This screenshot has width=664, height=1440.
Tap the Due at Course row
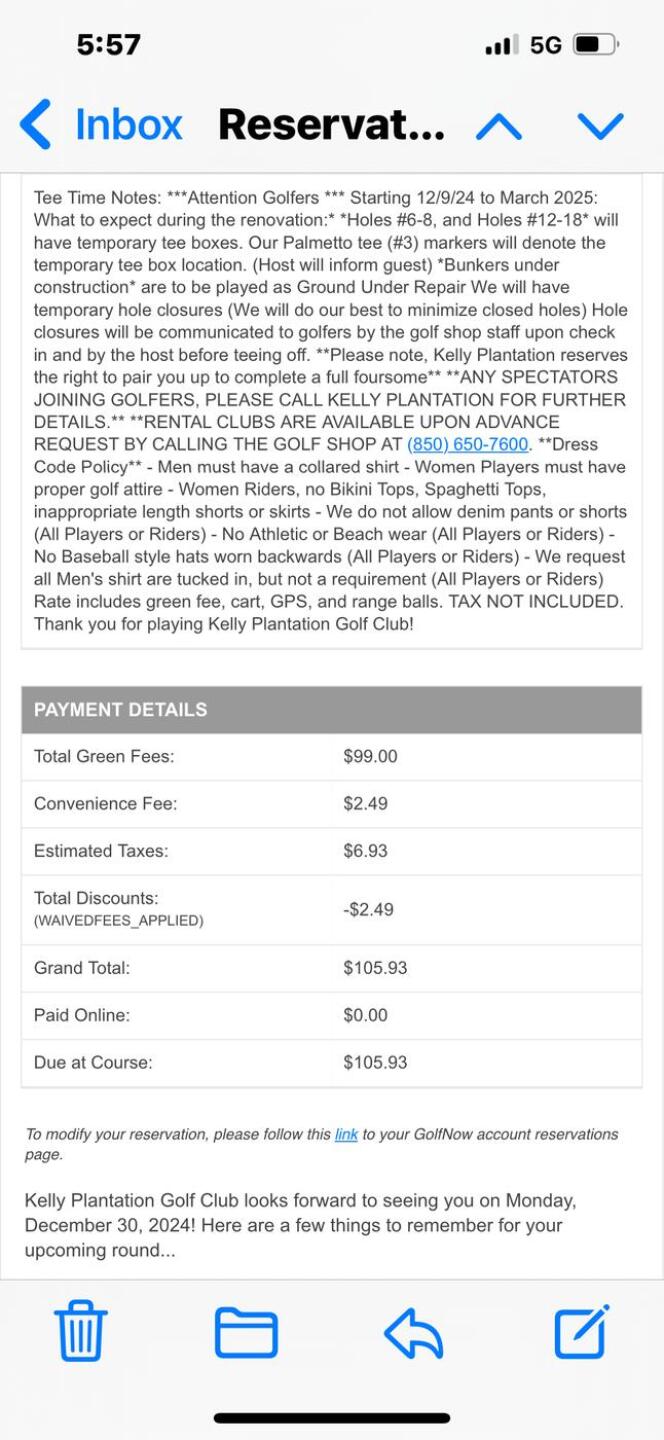331,1063
